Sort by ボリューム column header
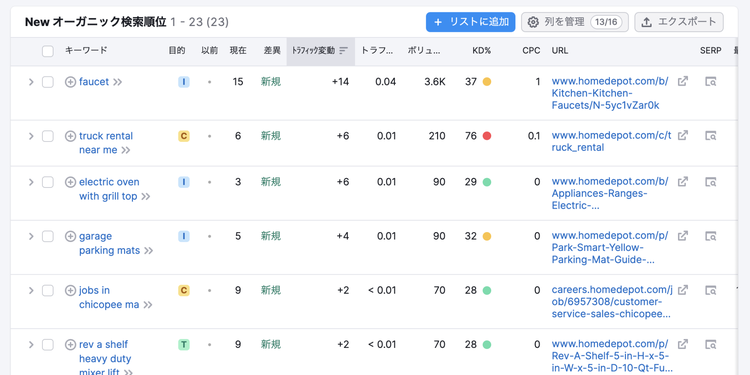The width and height of the screenshot is (750, 375). coord(424,51)
